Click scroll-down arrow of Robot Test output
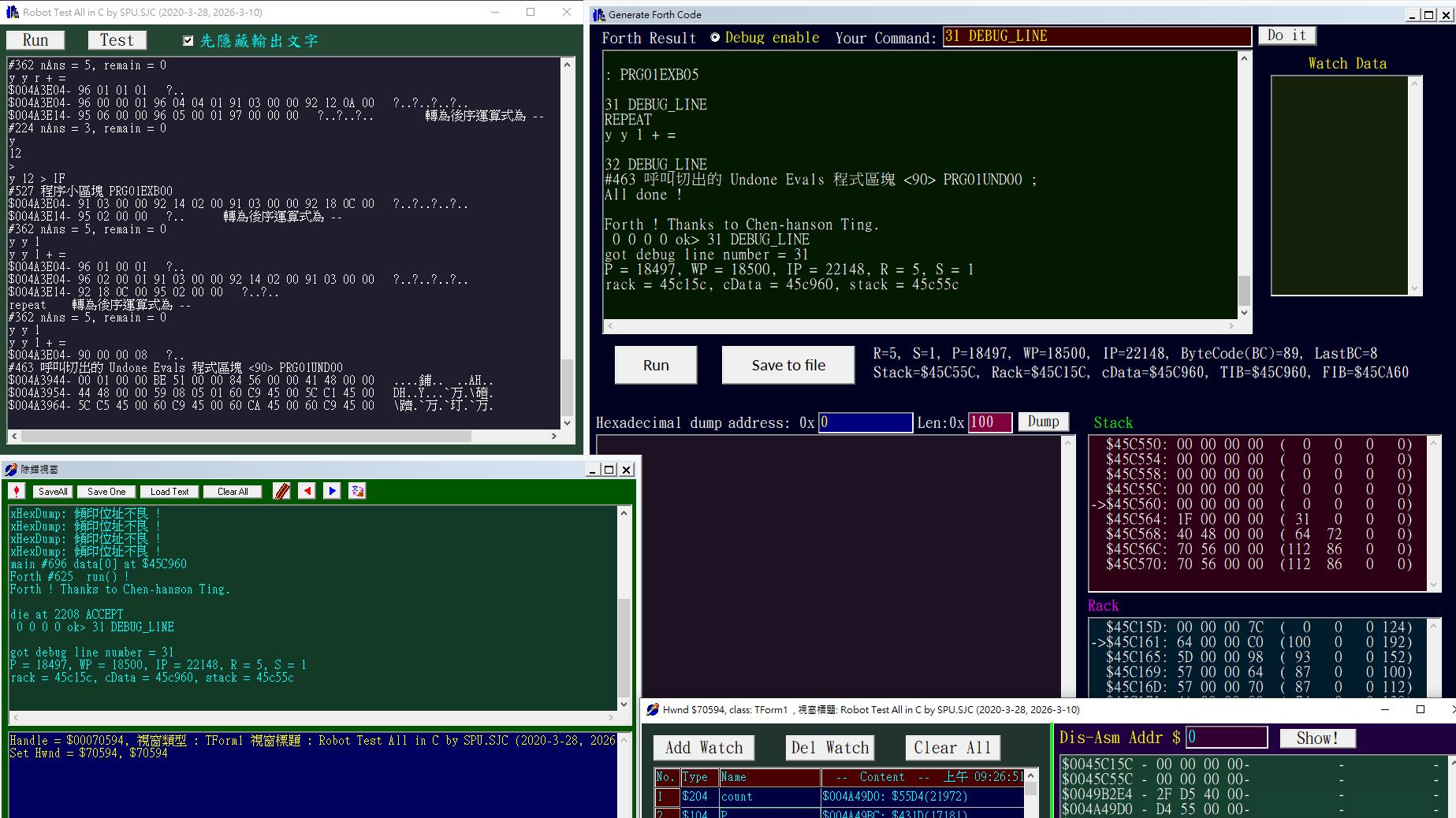The image size is (1456, 818). [567, 422]
